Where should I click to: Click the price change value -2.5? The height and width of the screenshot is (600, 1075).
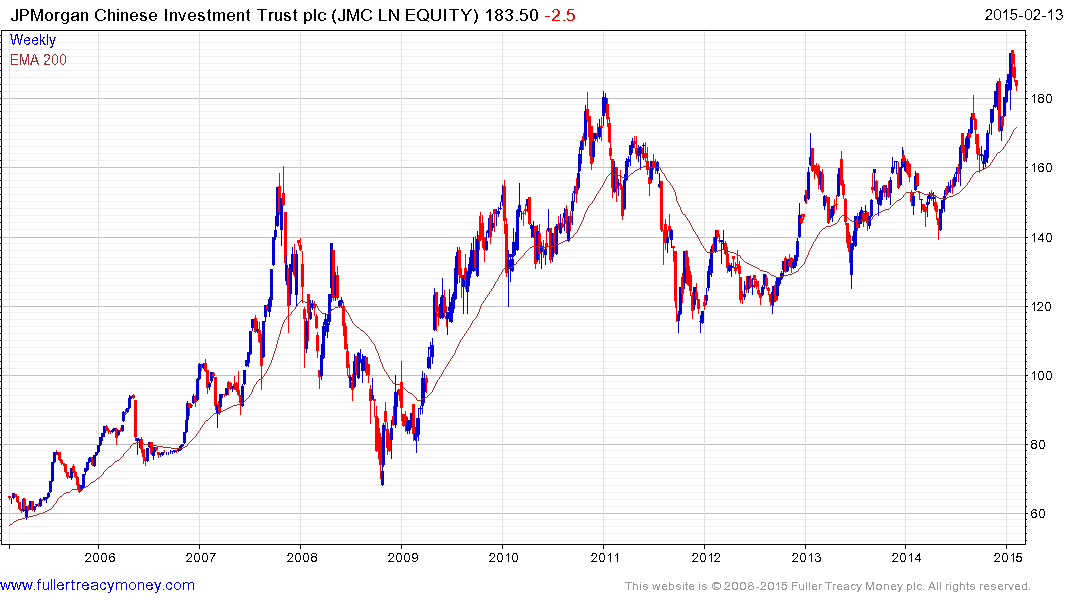tap(560, 15)
